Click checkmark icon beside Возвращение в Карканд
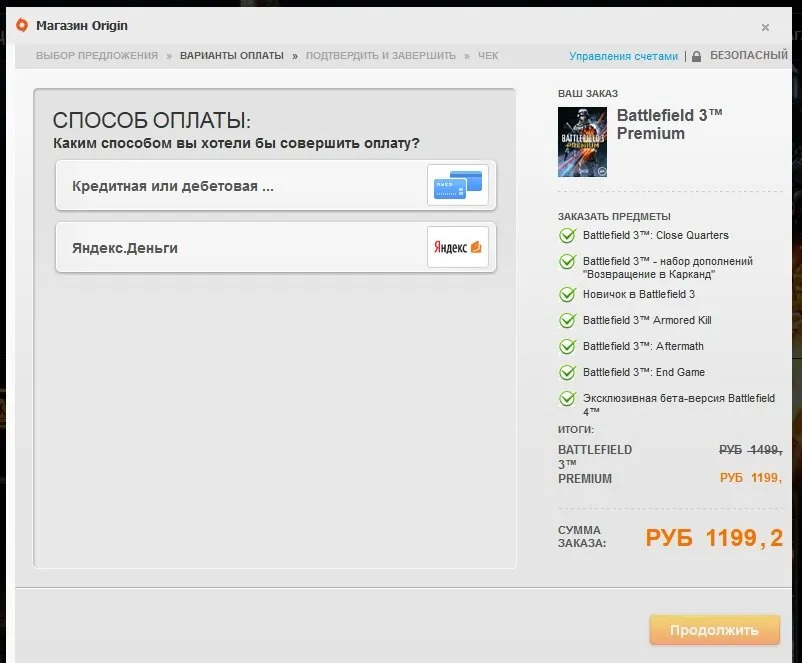The width and height of the screenshot is (802, 663). pyautogui.click(x=567, y=261)
